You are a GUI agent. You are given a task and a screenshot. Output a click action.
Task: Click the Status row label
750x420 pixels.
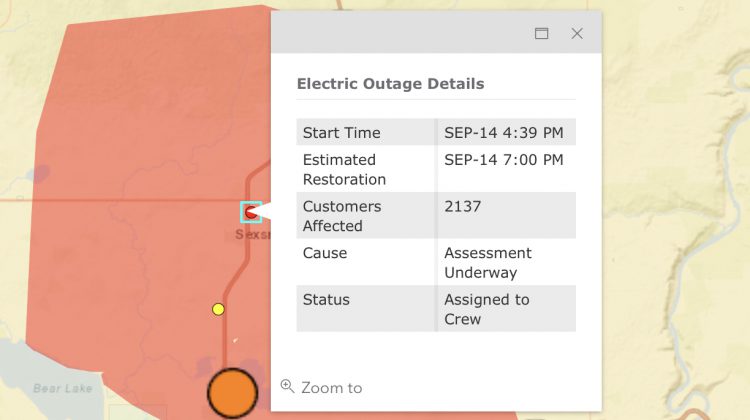tap(326, 299)
